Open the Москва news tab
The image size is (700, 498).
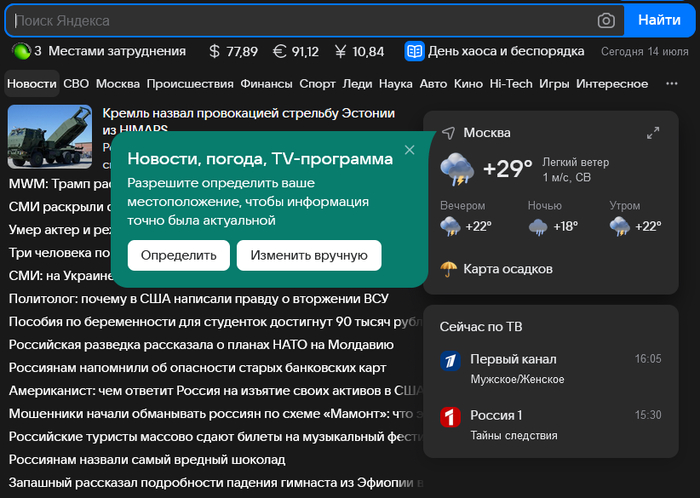[x=118, y=83]
